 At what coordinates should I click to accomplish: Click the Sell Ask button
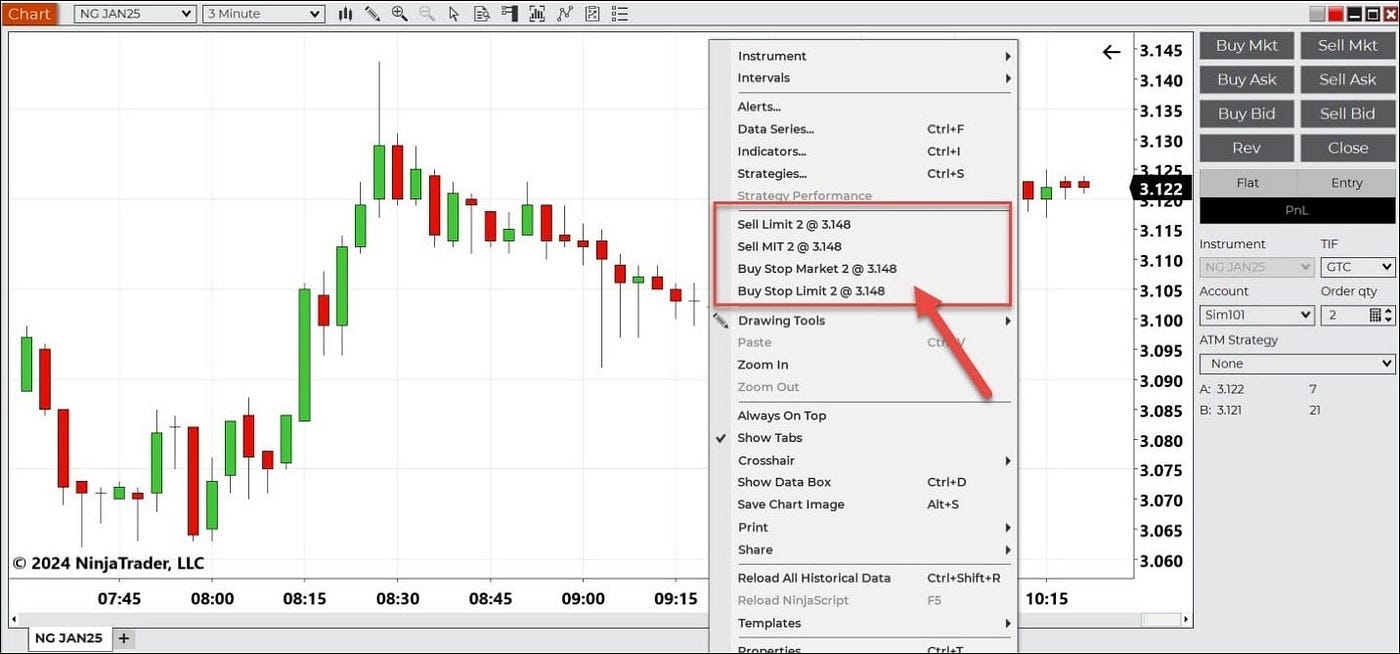click(1347, 79)
